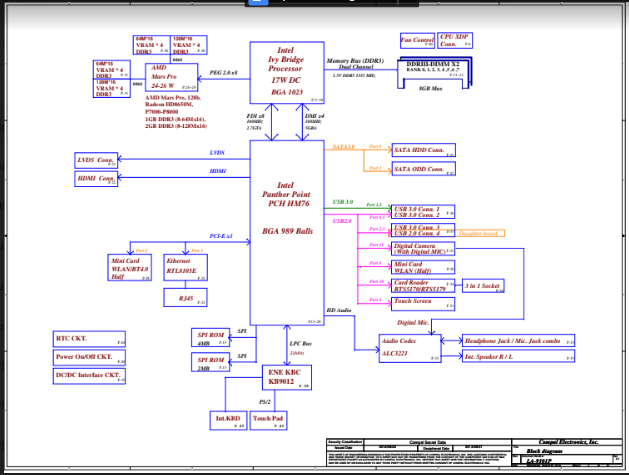Click the orange SATA3.0 label

344,147
